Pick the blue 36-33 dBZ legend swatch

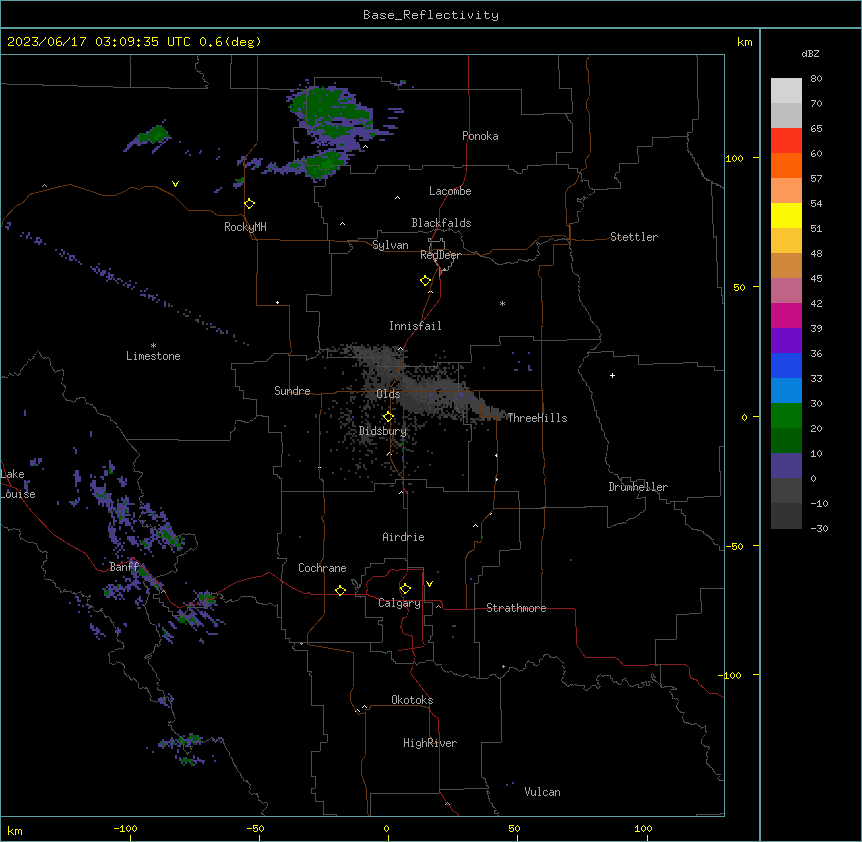pos(786,365)
